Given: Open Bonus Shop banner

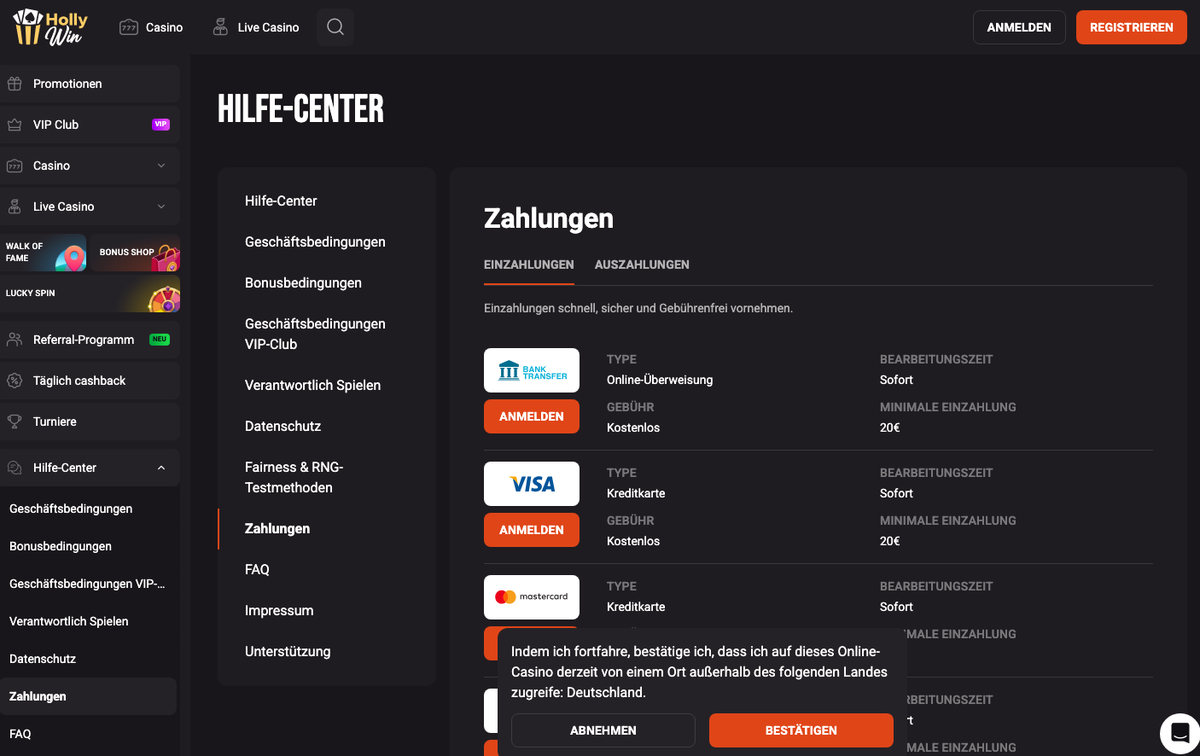Looking at the screenshot, I should tap(135, 253).
